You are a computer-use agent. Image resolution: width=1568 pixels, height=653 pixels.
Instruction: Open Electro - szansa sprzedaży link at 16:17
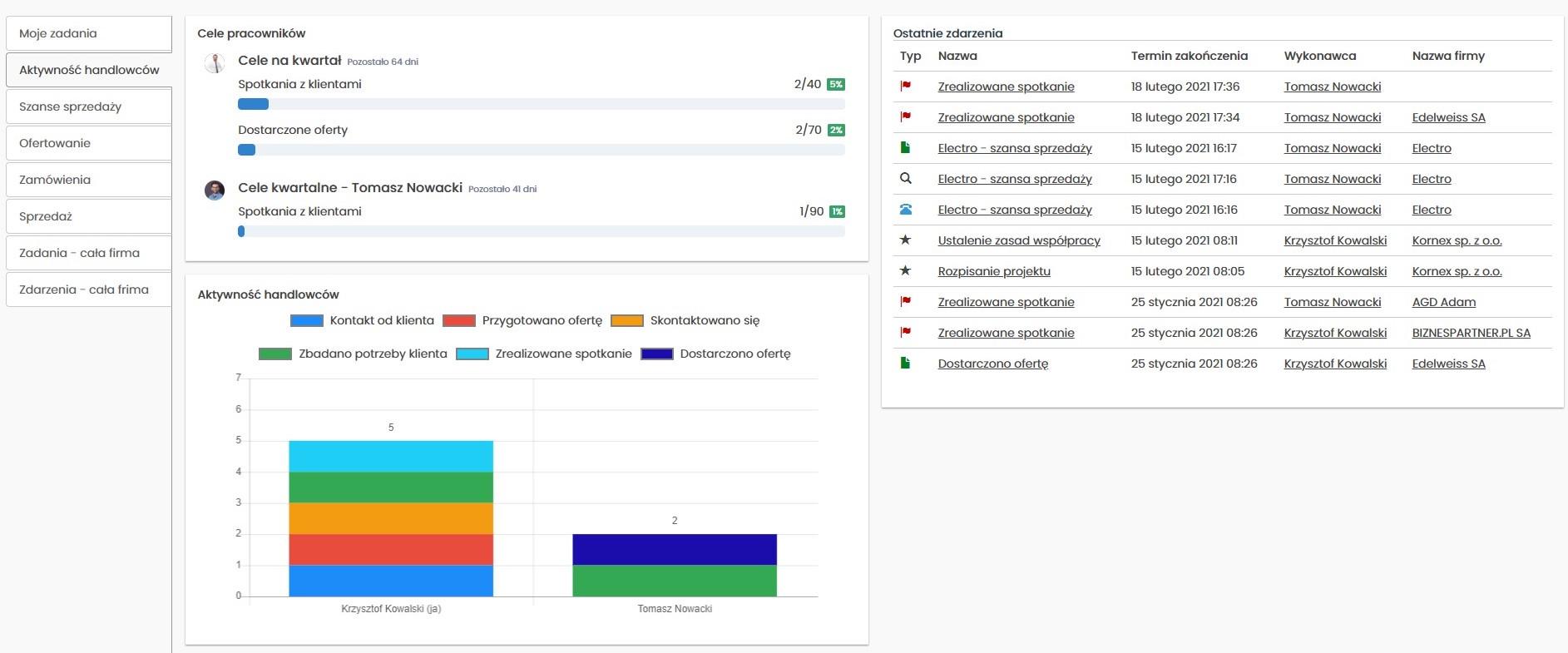(x=1015, y=148)
